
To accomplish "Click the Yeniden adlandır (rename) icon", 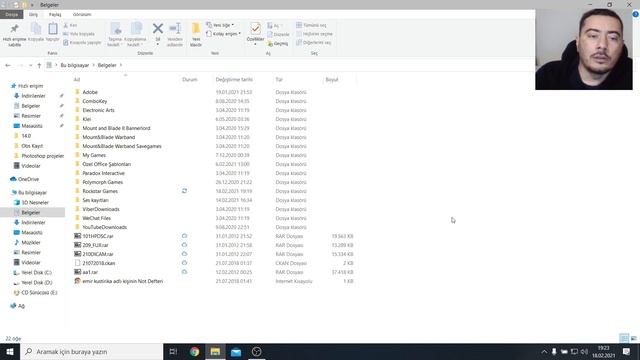I will (x=175, y=29).
